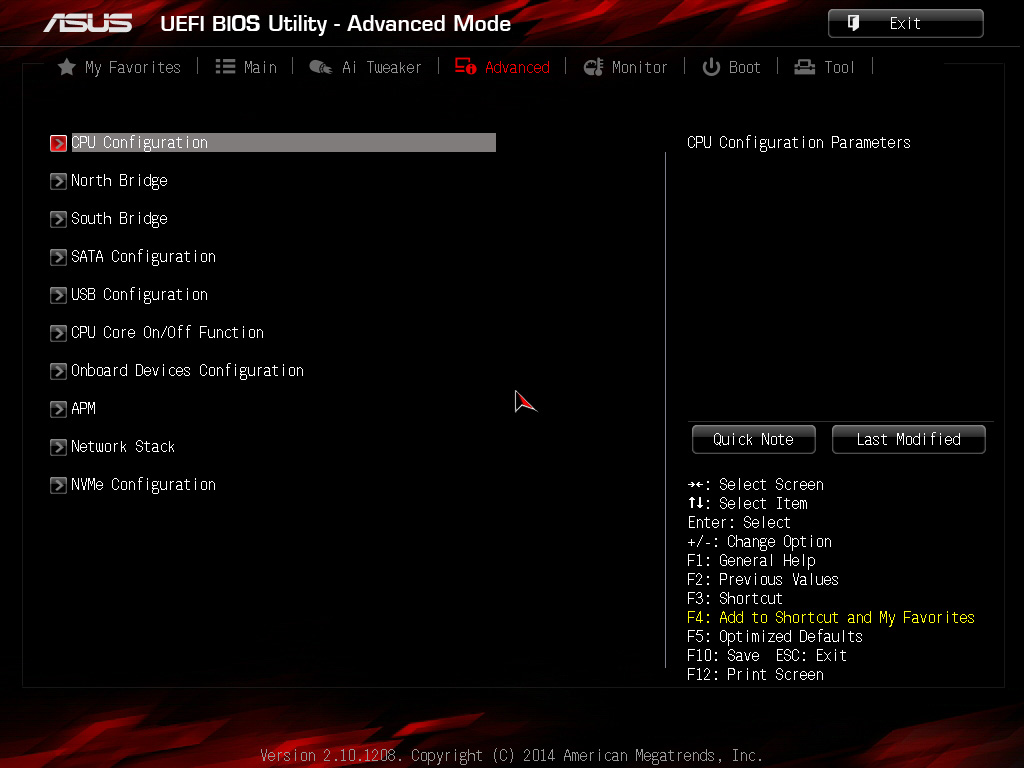Viewport: 1024px width, 768px height.
Task: Click the F1 General Help hint
Action: click(751, 561)
